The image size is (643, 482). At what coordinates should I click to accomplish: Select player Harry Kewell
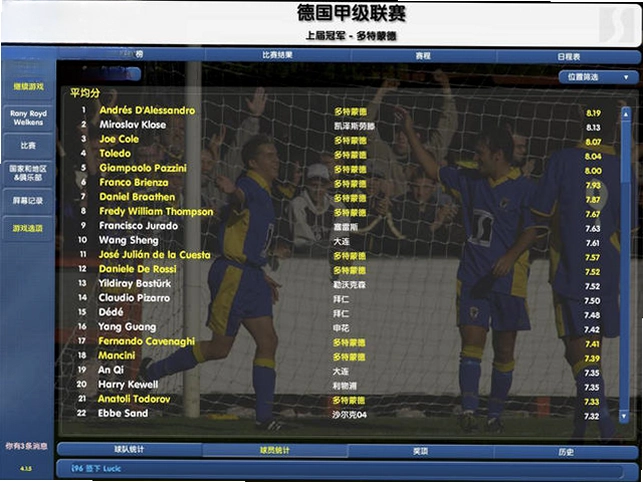click(128, 385)
